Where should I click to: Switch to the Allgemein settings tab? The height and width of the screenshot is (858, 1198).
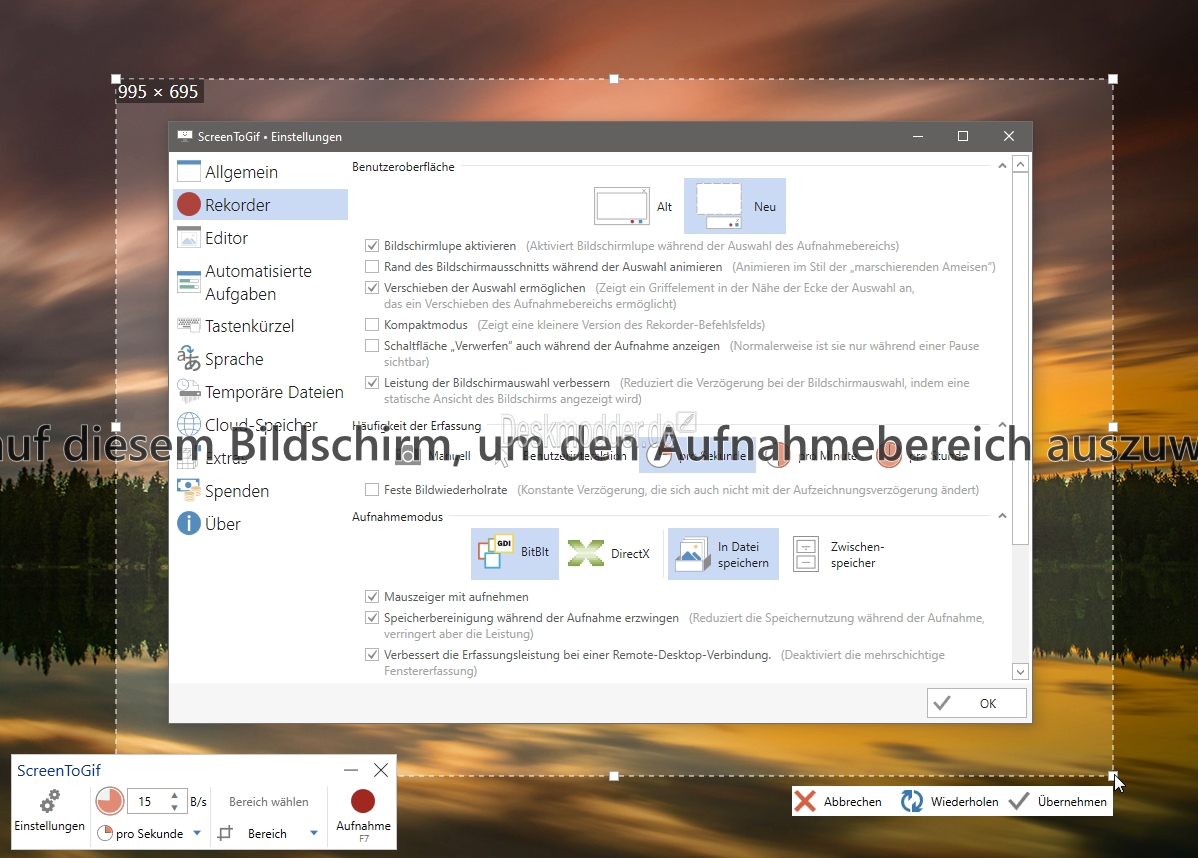click(261, 173)
